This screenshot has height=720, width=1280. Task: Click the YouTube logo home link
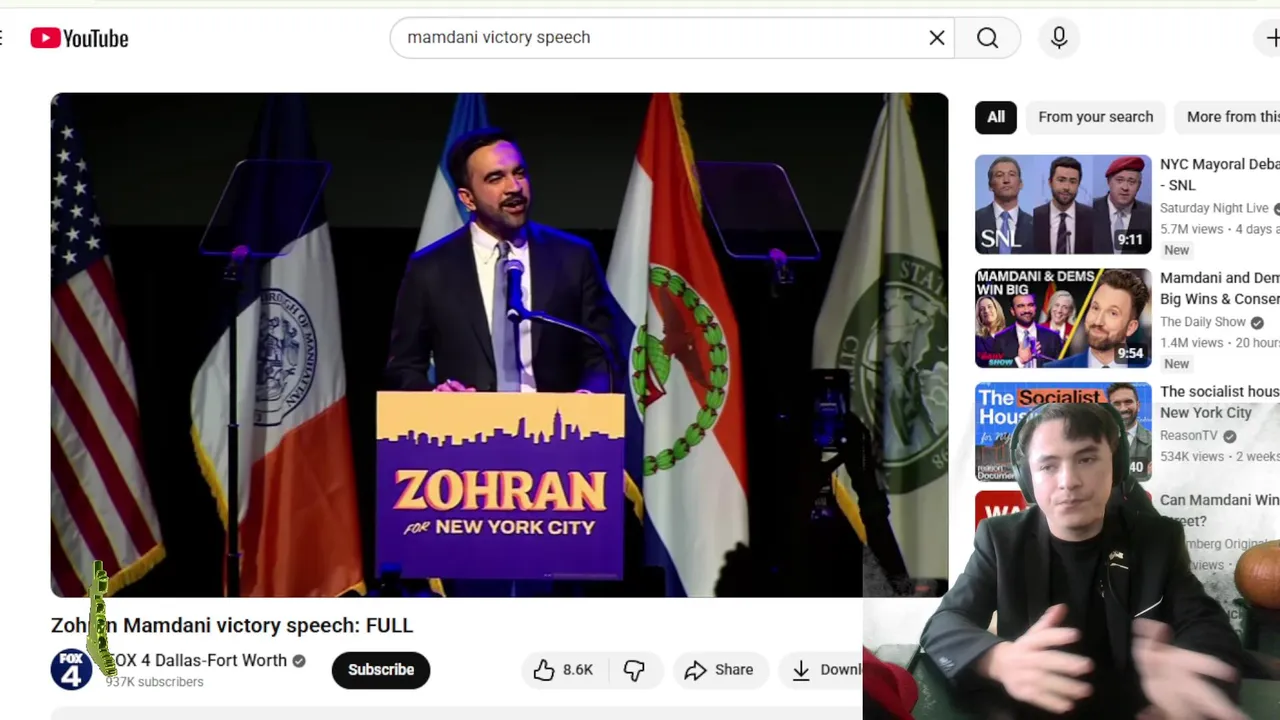point(80,38)
